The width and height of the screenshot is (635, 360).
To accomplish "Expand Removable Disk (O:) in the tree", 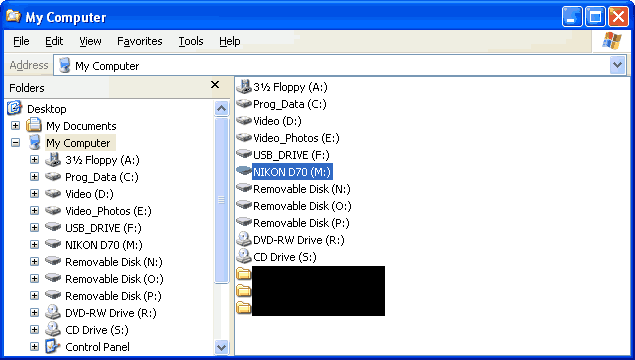I will pos(34,279).
